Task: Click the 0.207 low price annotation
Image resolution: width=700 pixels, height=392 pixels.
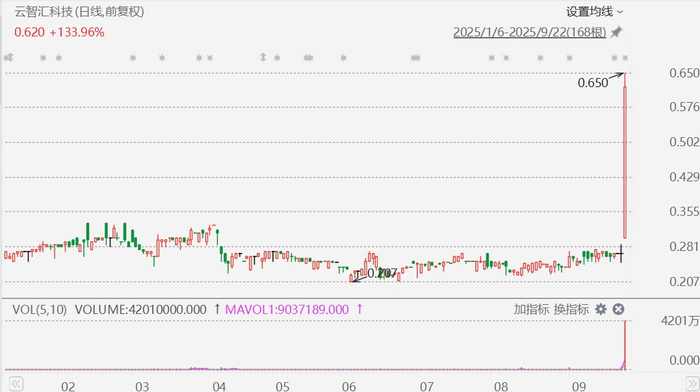Action: 382,273
